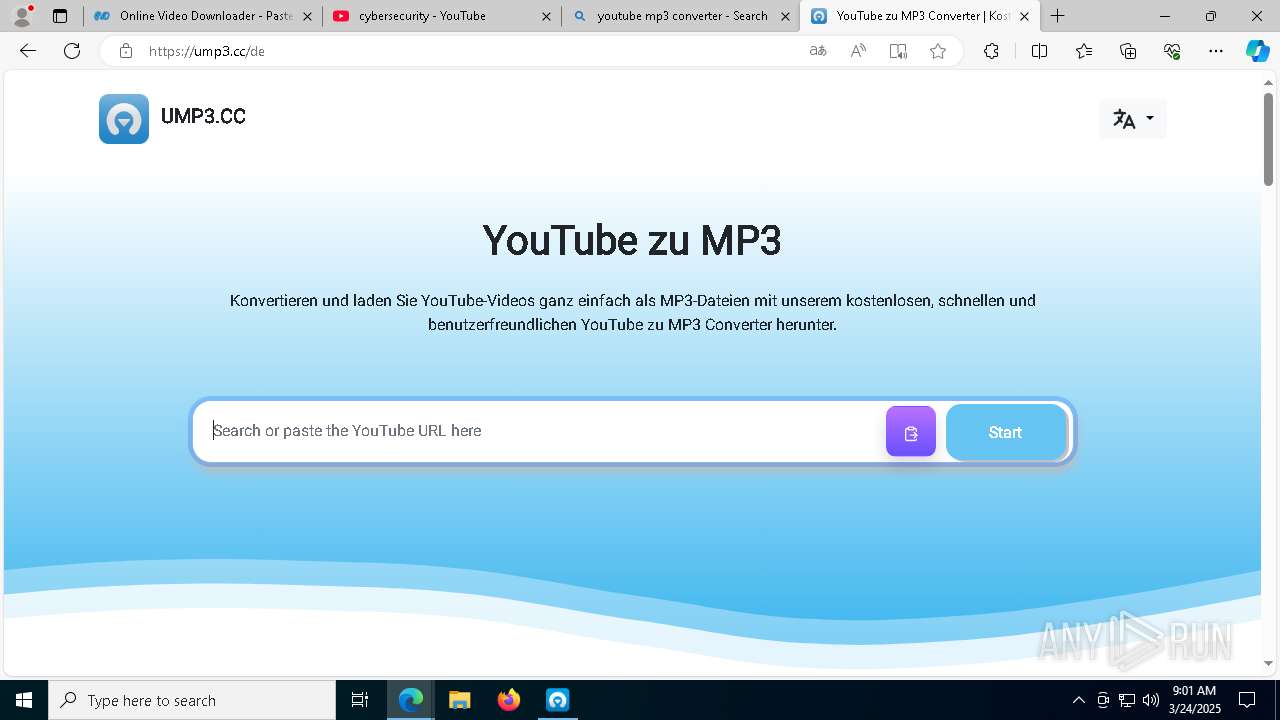Close the youtube mp3 converter tab
This screenshot has width=1280, height=720.
point(785,16)
